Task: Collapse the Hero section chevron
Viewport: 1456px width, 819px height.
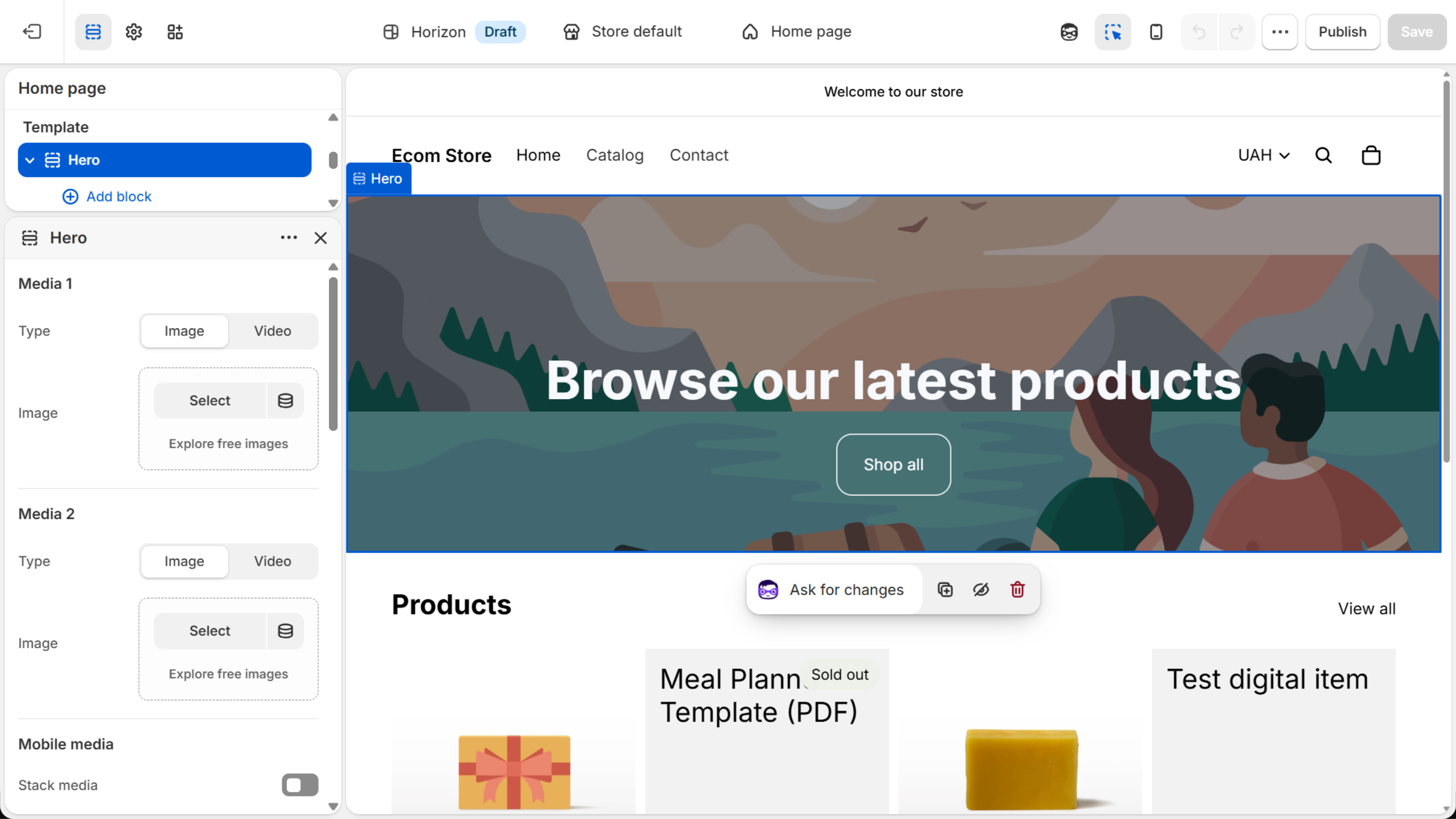Action: click(x=30, y=160)
